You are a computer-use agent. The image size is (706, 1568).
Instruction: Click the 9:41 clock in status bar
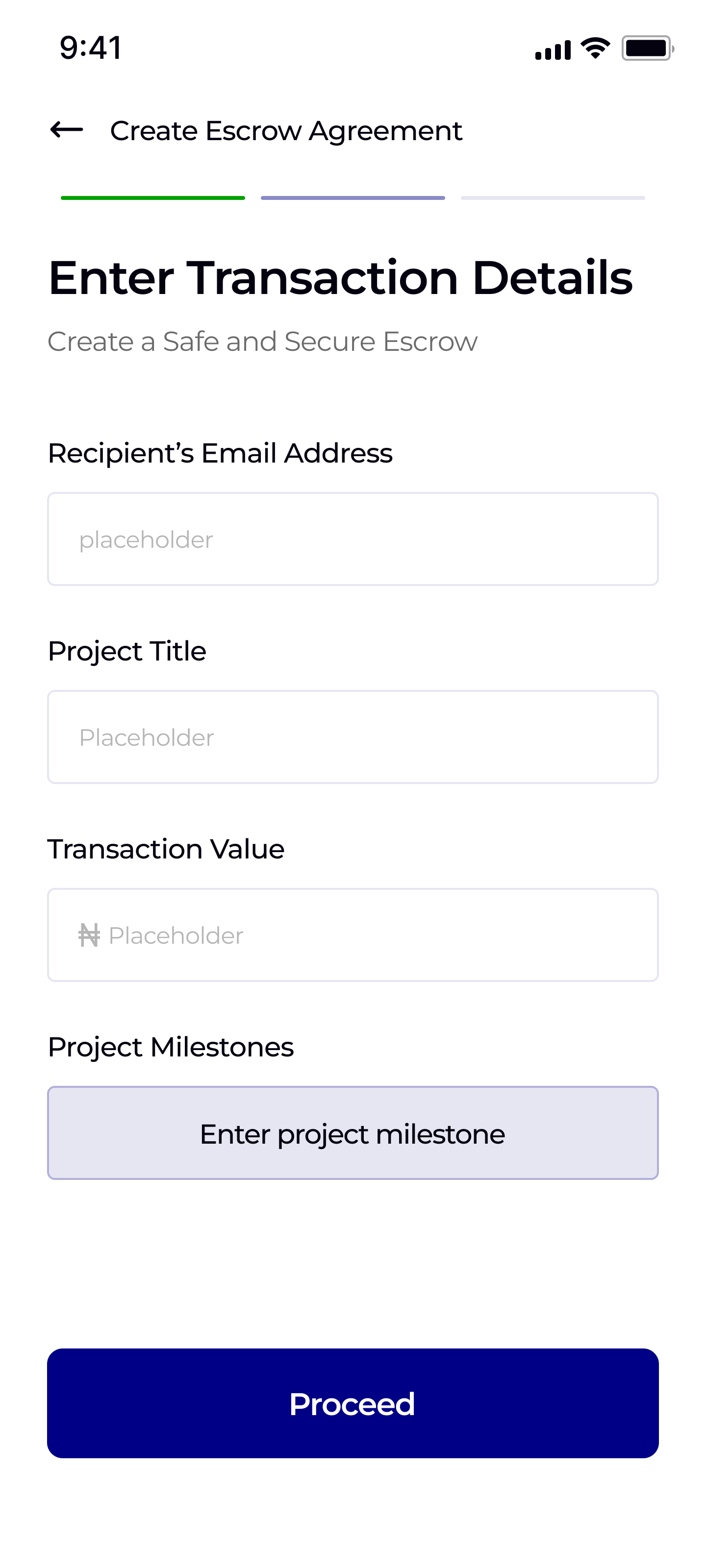click(x=91, y=48)
